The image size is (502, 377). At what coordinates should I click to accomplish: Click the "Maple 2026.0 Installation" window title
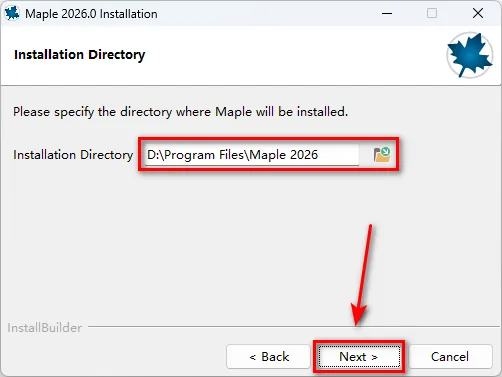(x=91, y=14)
